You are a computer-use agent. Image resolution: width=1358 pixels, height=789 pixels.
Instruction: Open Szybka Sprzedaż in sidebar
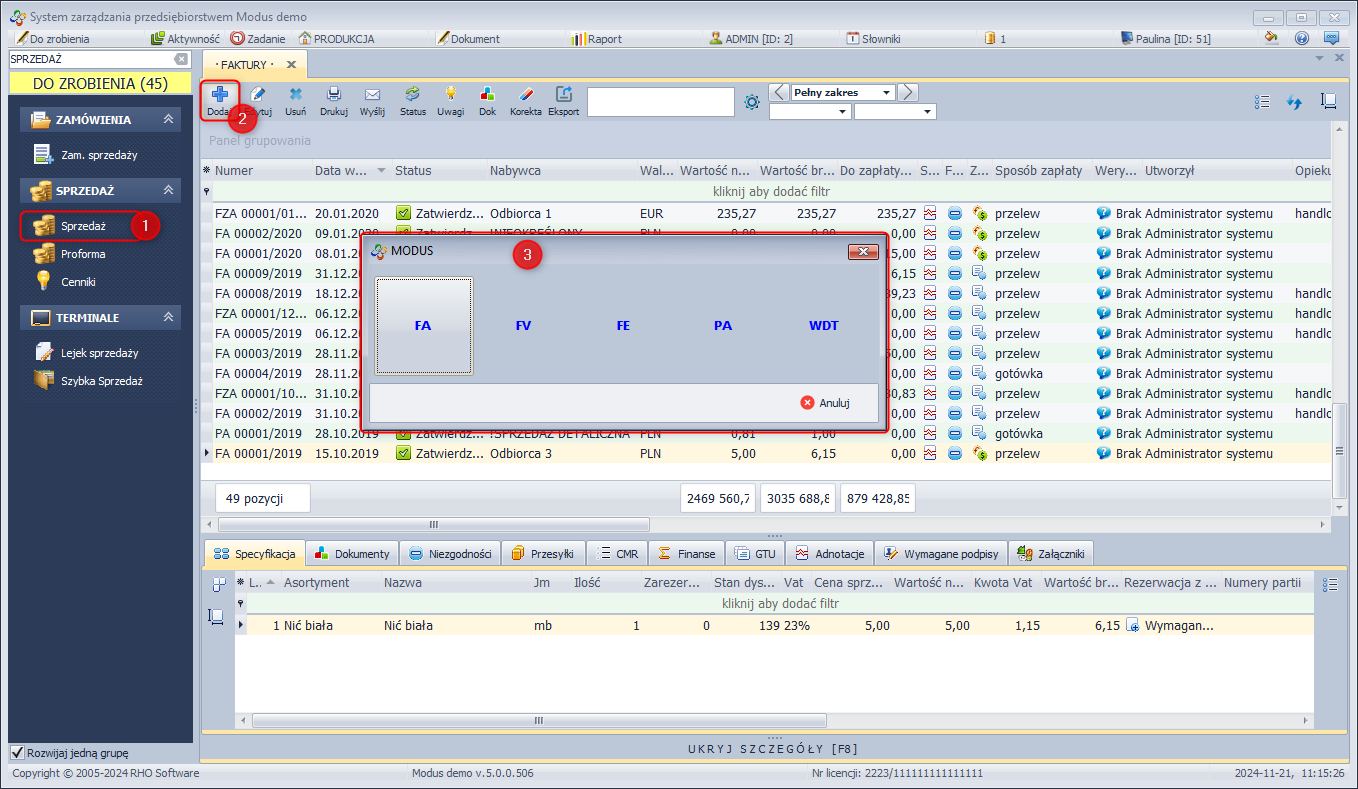coord(100,381)
